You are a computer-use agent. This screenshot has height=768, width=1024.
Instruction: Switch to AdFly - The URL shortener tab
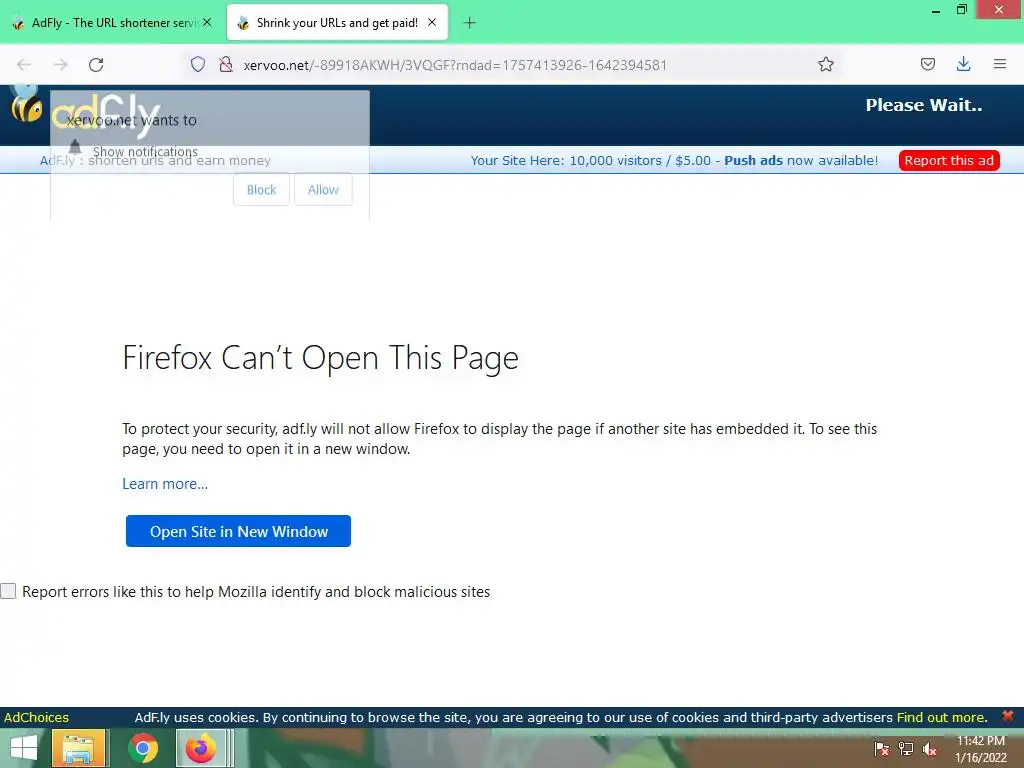coord(112,23)
